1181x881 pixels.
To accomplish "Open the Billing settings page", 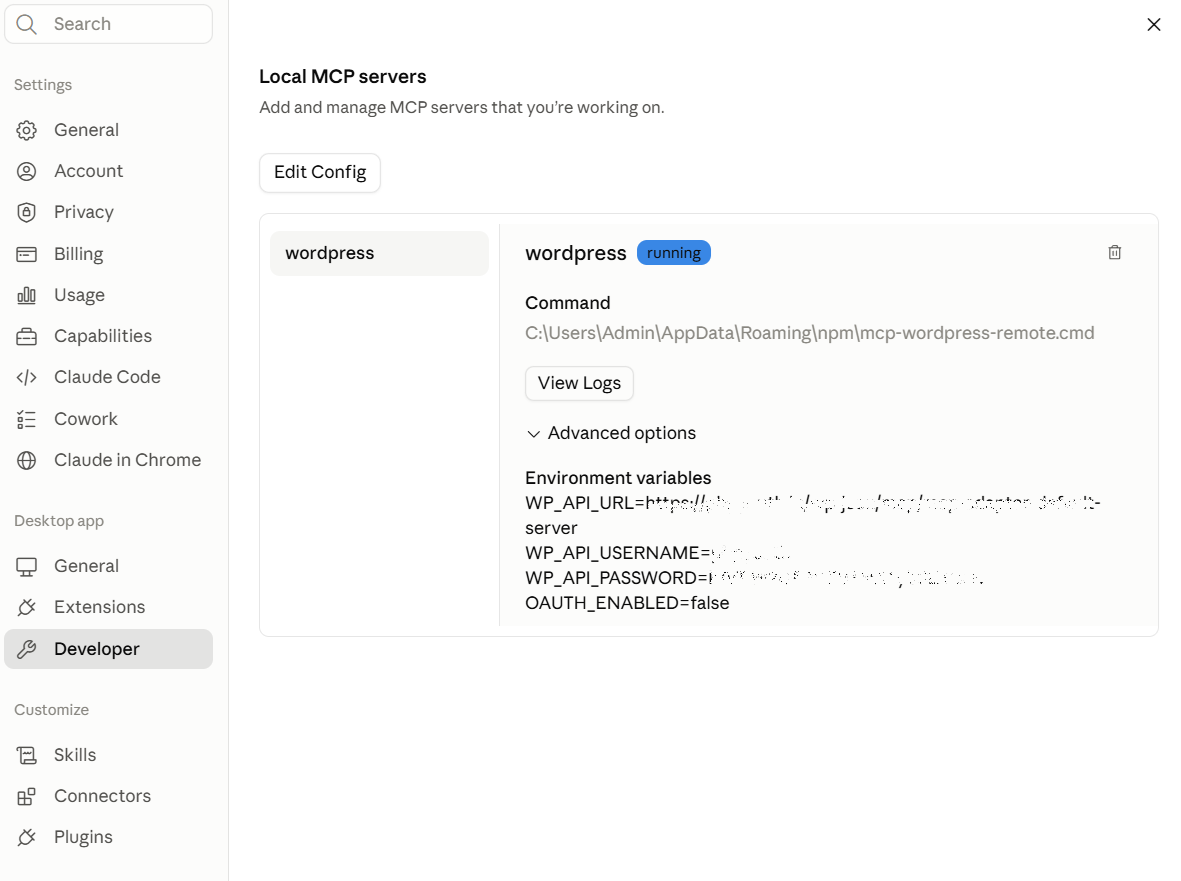I will pyautogui.click(x=108, y=255).
